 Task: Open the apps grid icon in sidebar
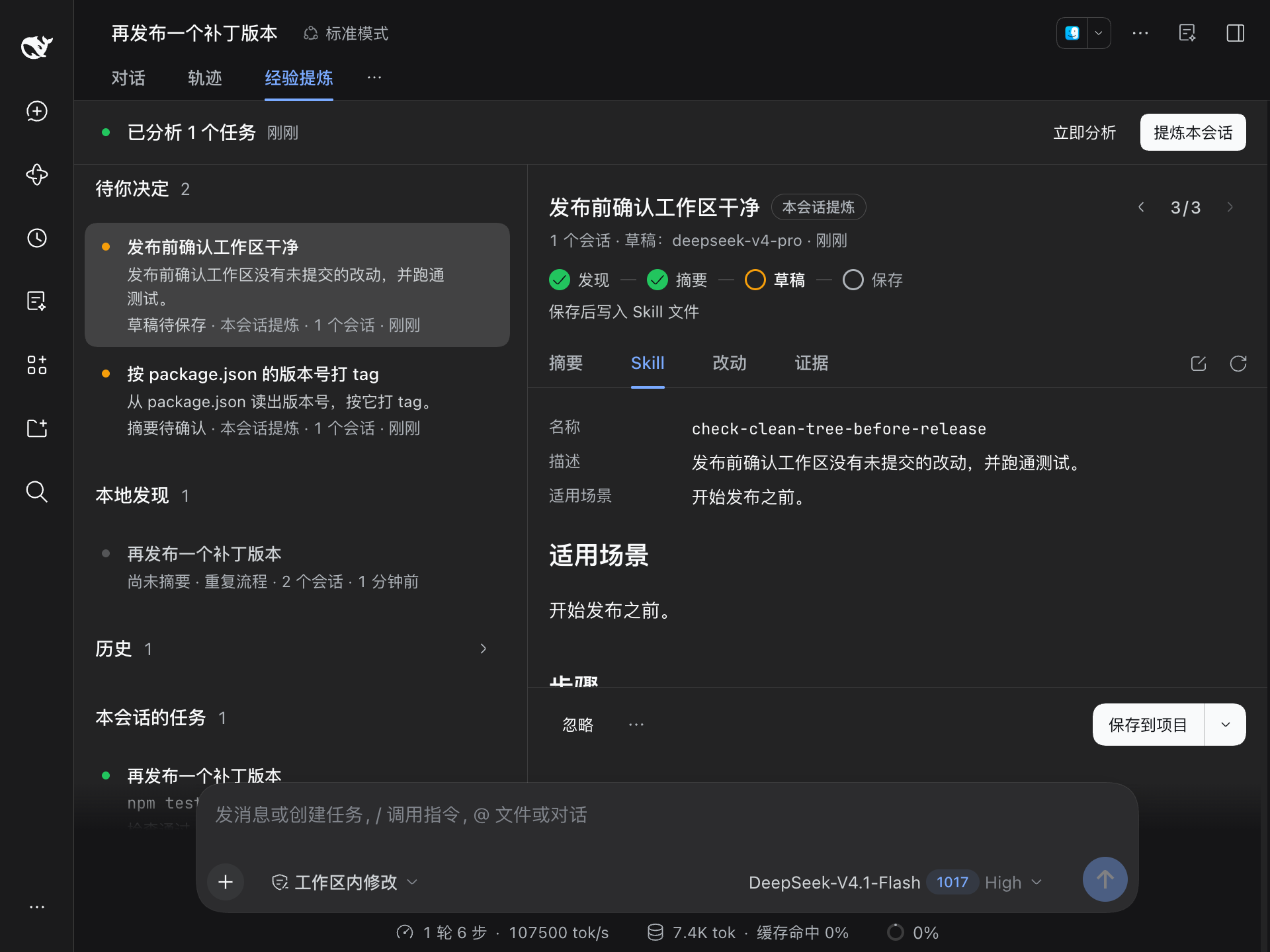click(37, 365)
